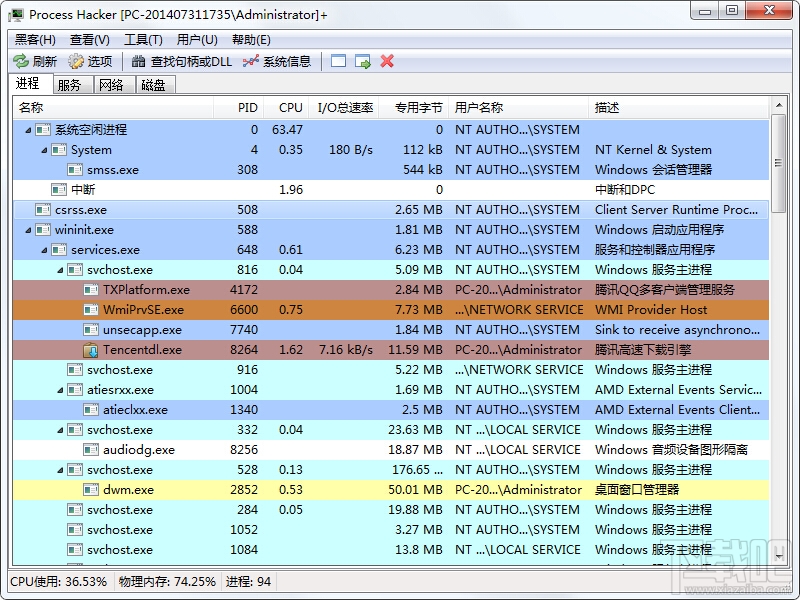Click the Tencentdl.exe process icon
The height and width of the screenshot is (600, 800).
pos(91,350)
